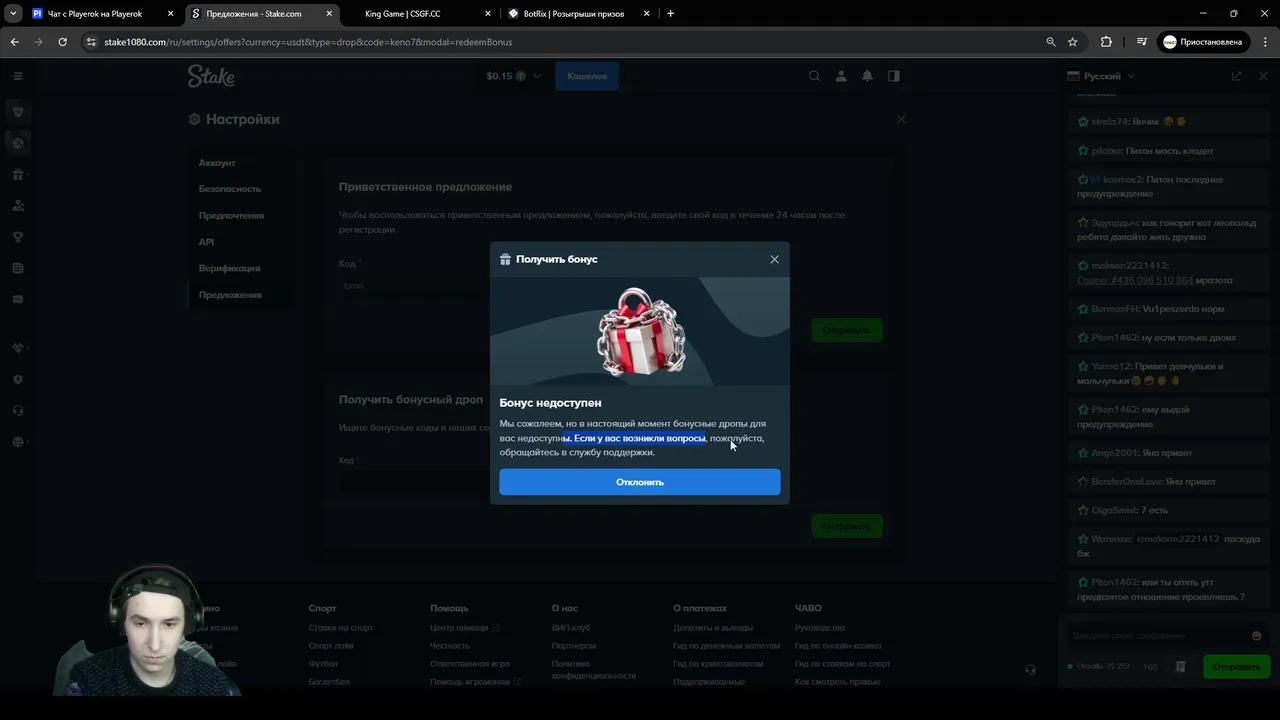Open the browser extensions puzzle icon
Image resolution: width=1280 pixels, height=720 pixels.
(1106, 42)
